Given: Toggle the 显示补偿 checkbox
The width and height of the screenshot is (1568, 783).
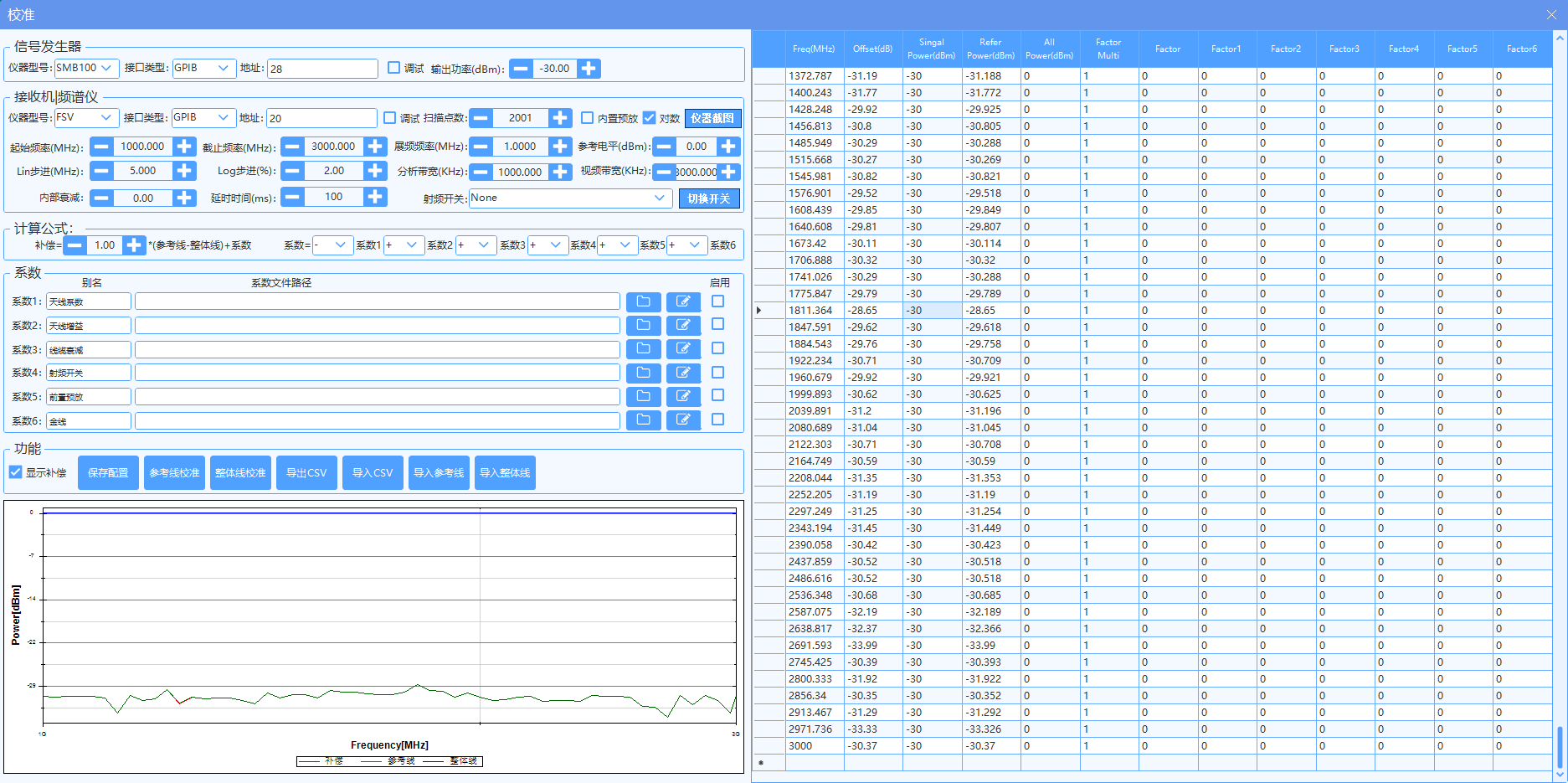Looking at the screenshot, I should [x=15, y=472].
